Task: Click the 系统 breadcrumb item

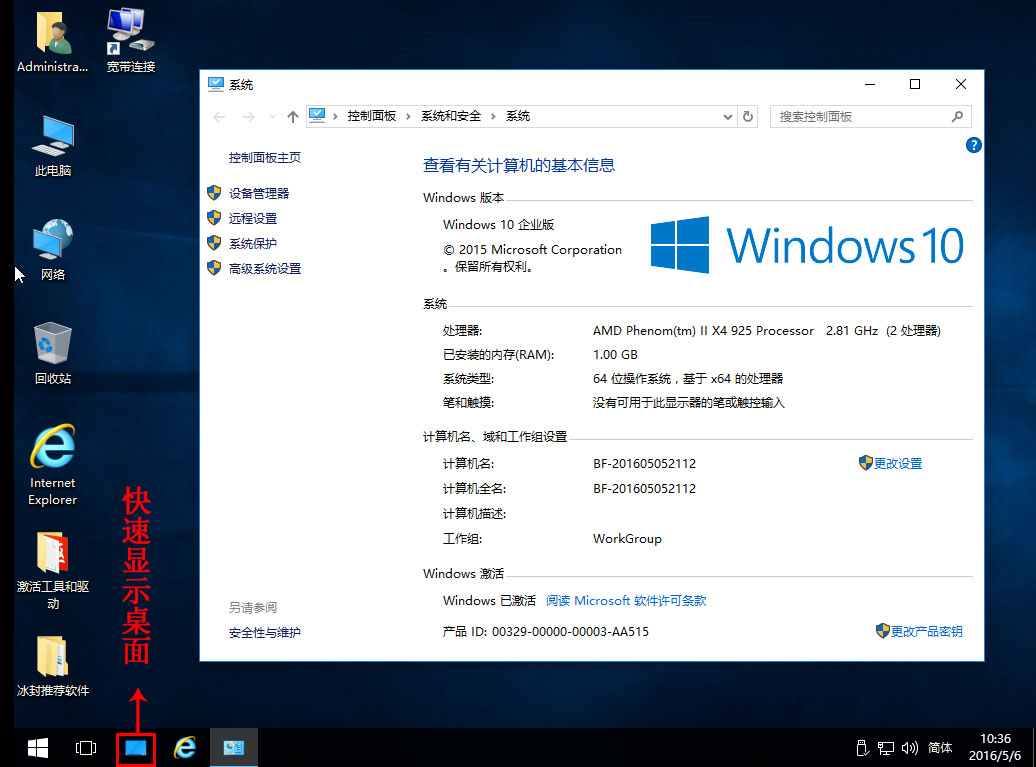Action: click(x=518, y=116)
